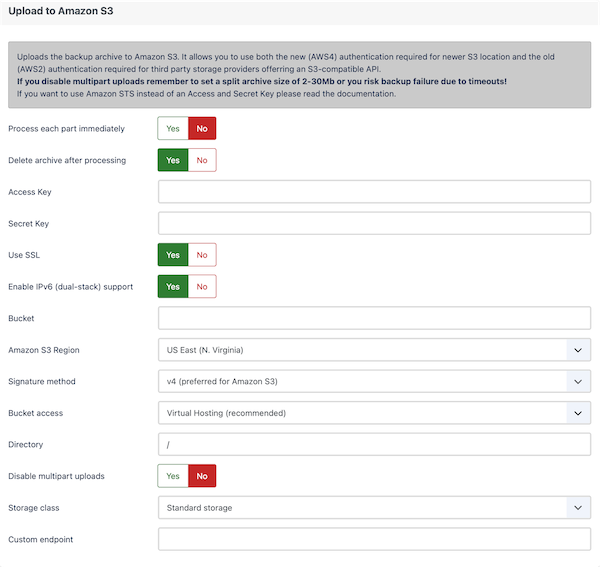Set Process each part immediately to Yes
Image resolution: width=600 pixels, height=567 pixels.
(173, 129)
